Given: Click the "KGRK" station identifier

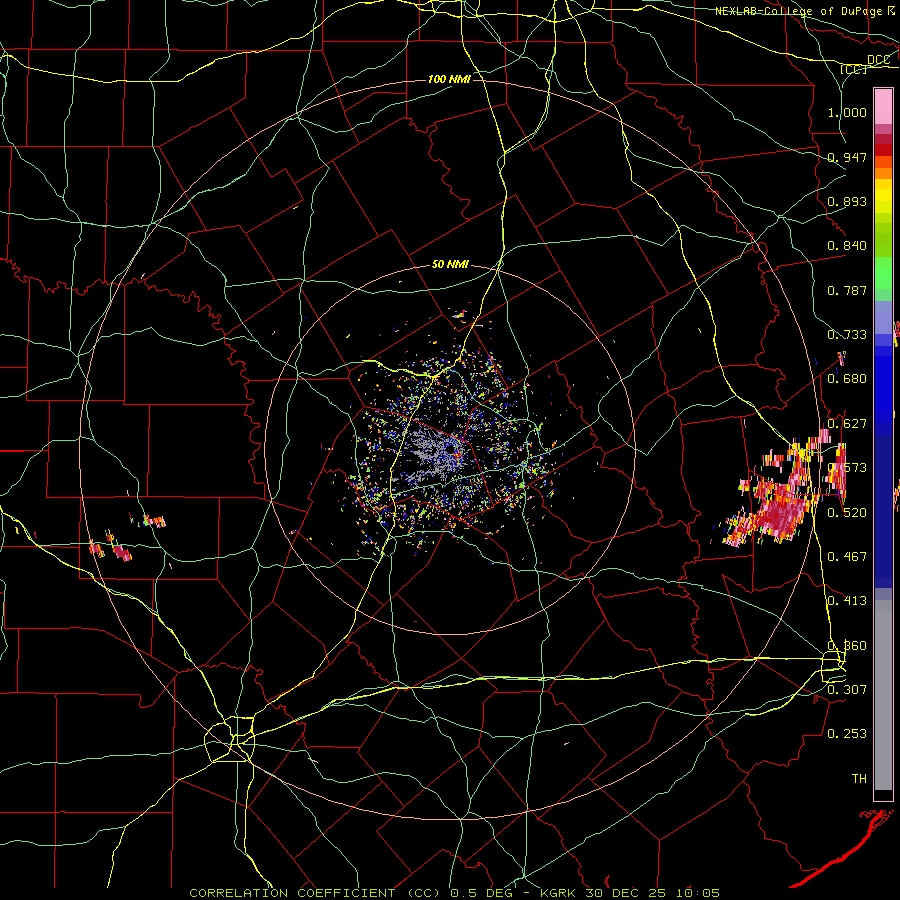Looking at the screenshot, I should pos(559,893).
